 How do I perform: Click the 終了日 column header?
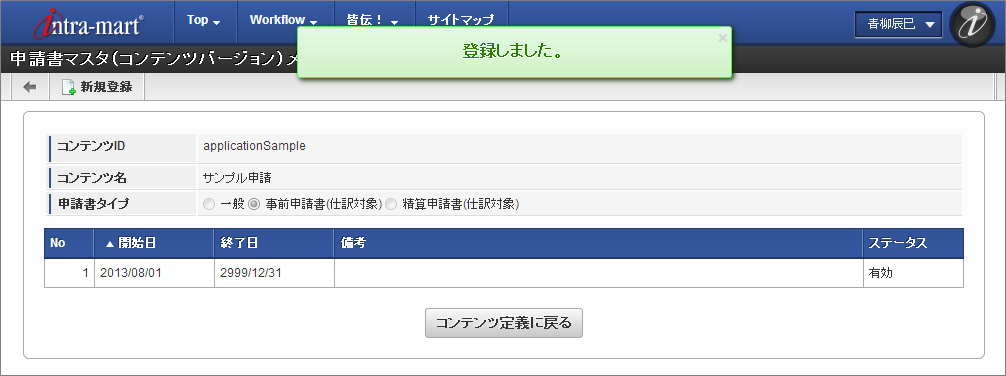click(274, 243)
